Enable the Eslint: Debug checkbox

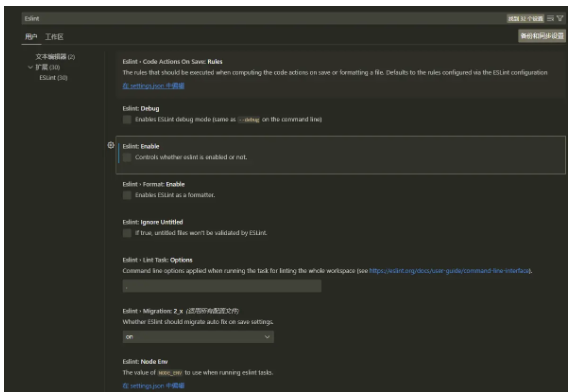[x=127, y=120]
